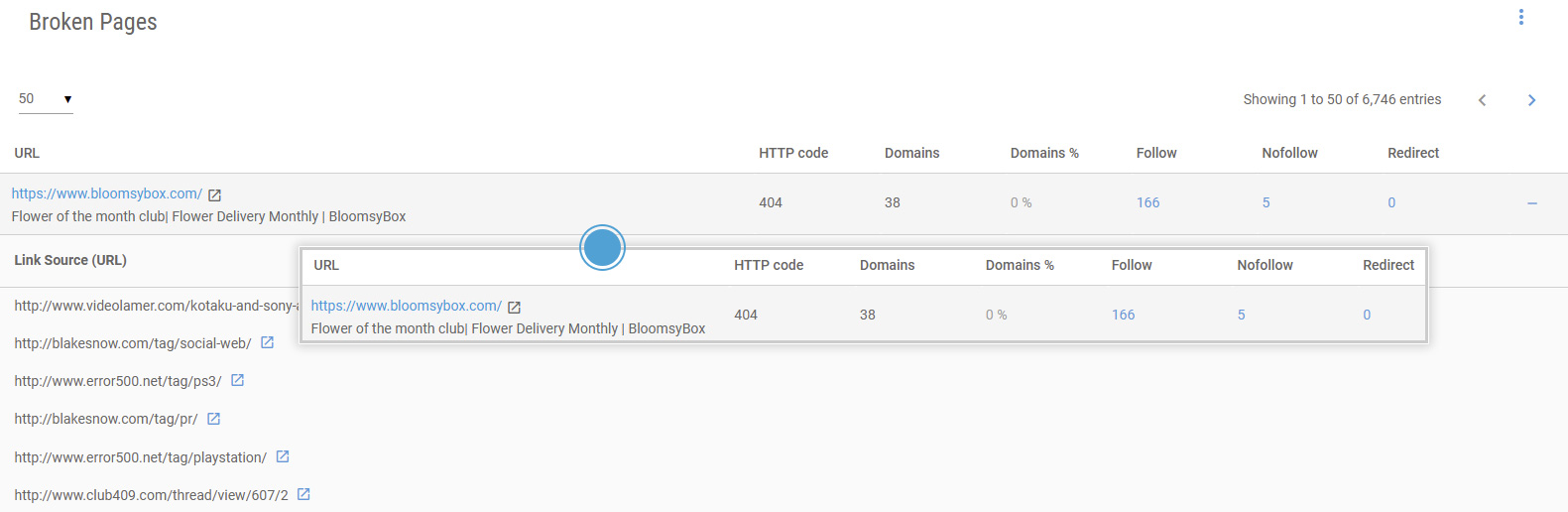Open the three-dot options menu for Broken Pages

click(1520, 17)
